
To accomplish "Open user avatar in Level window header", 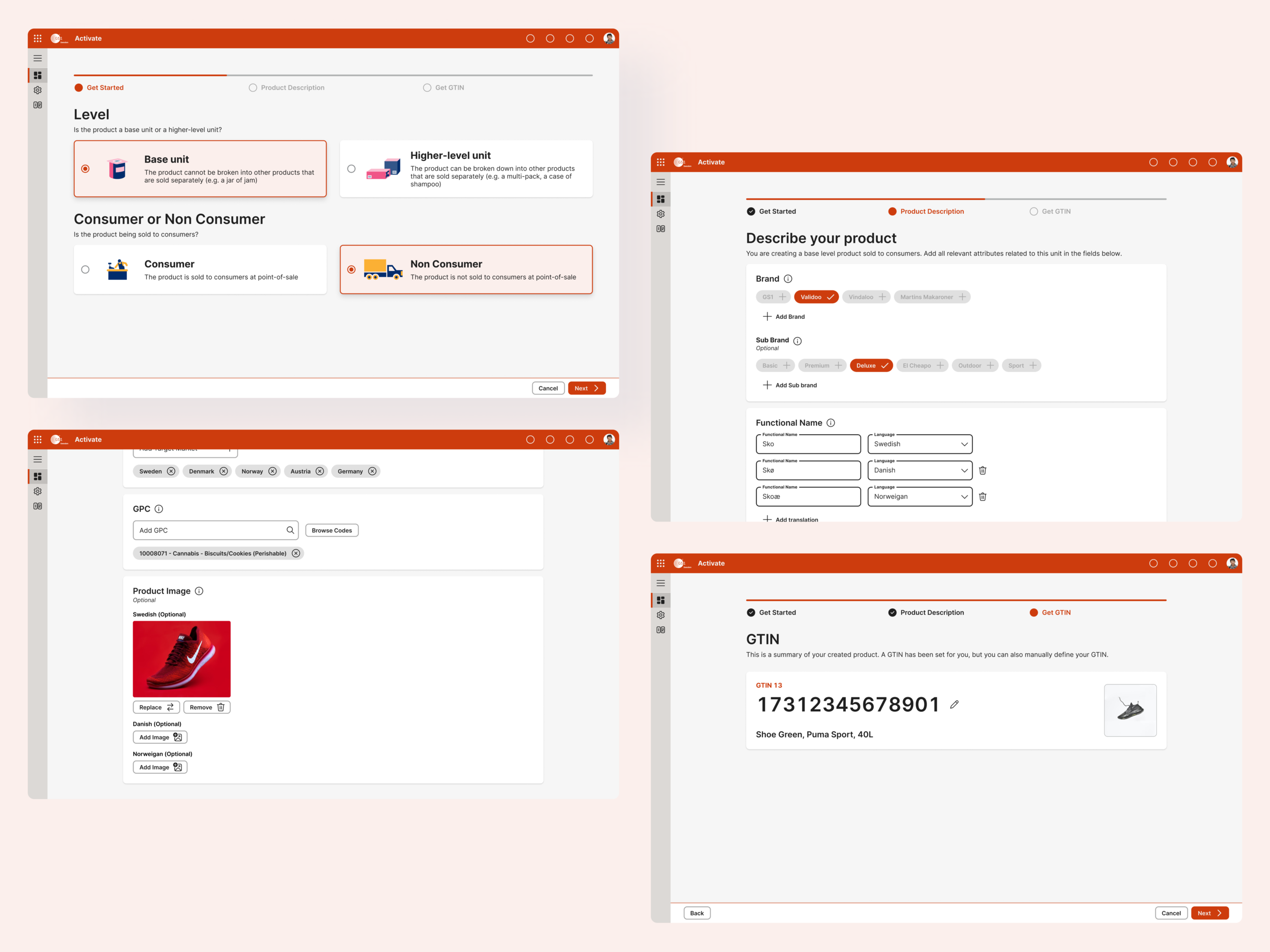I will [609, 39].
